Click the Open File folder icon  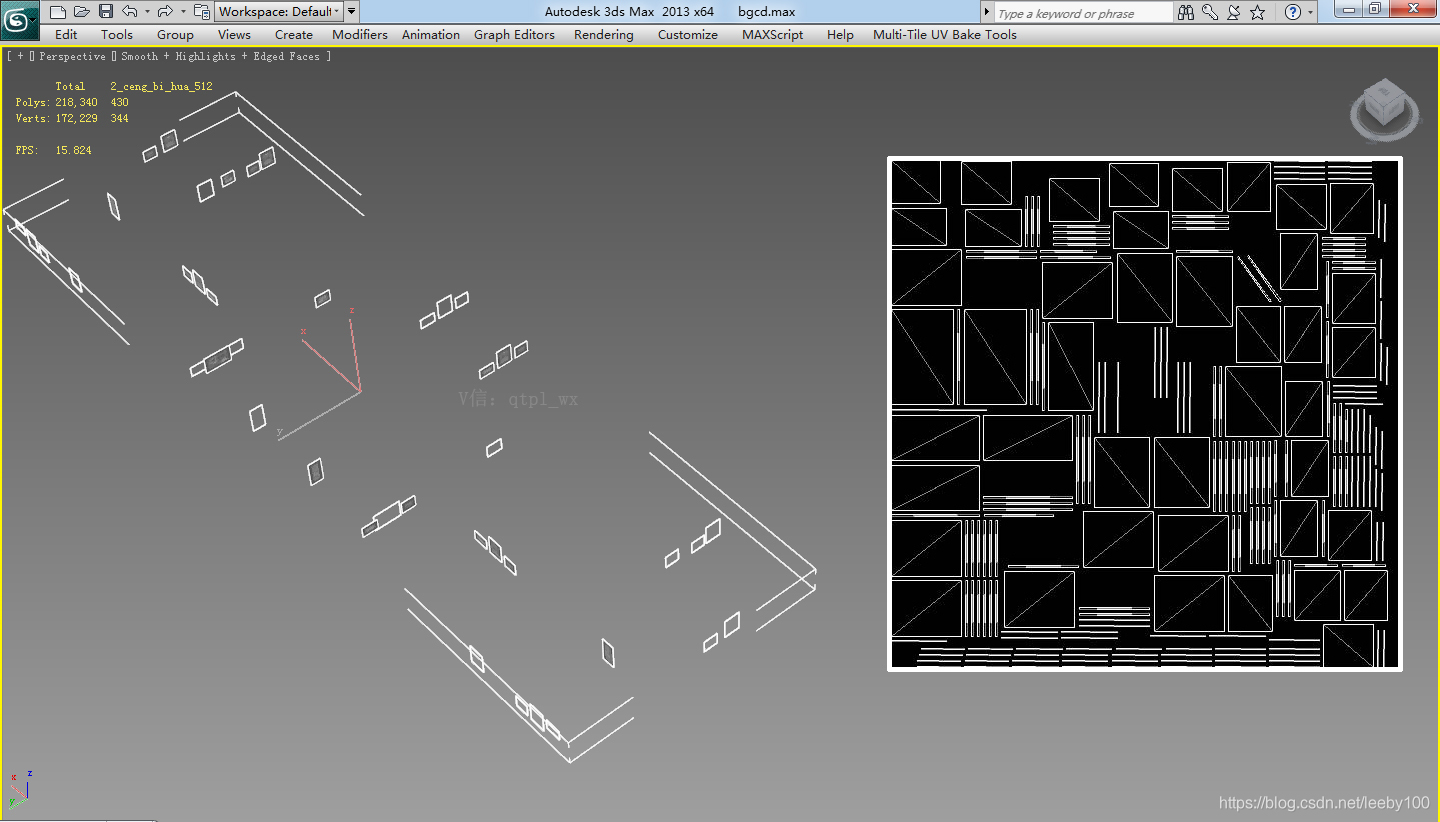coord(81,12)
